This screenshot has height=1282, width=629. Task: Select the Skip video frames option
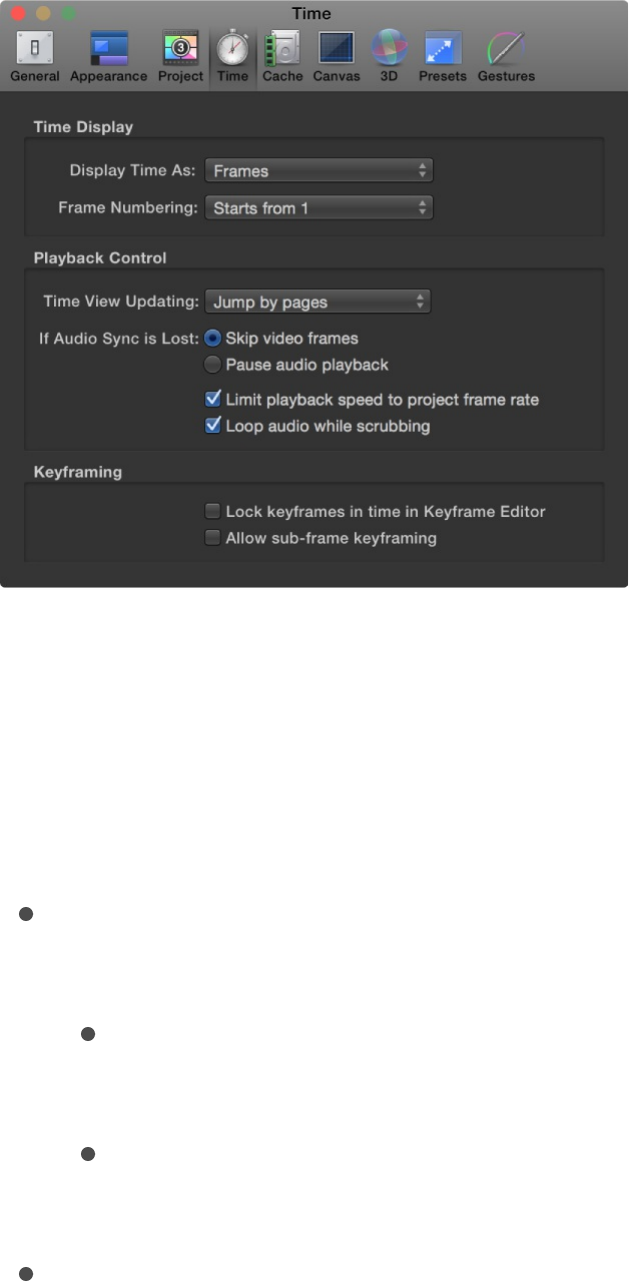[213, 339]
